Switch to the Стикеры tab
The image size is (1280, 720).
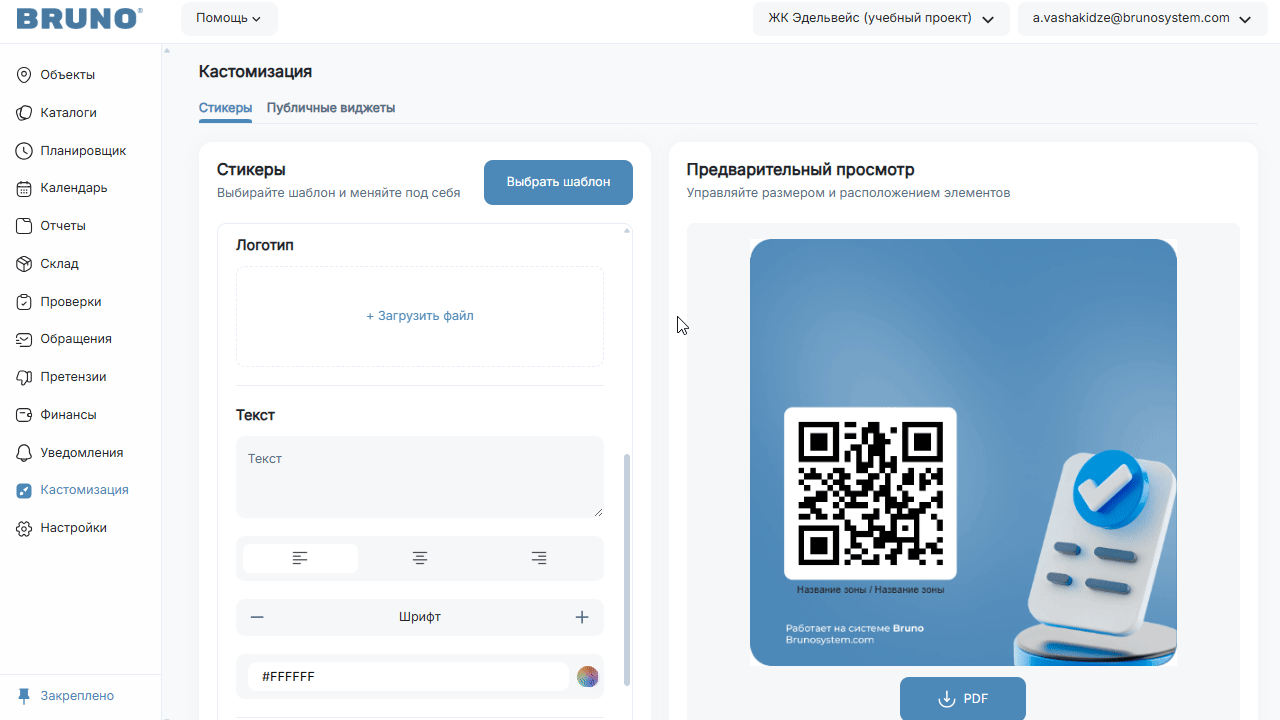point(225,108)
